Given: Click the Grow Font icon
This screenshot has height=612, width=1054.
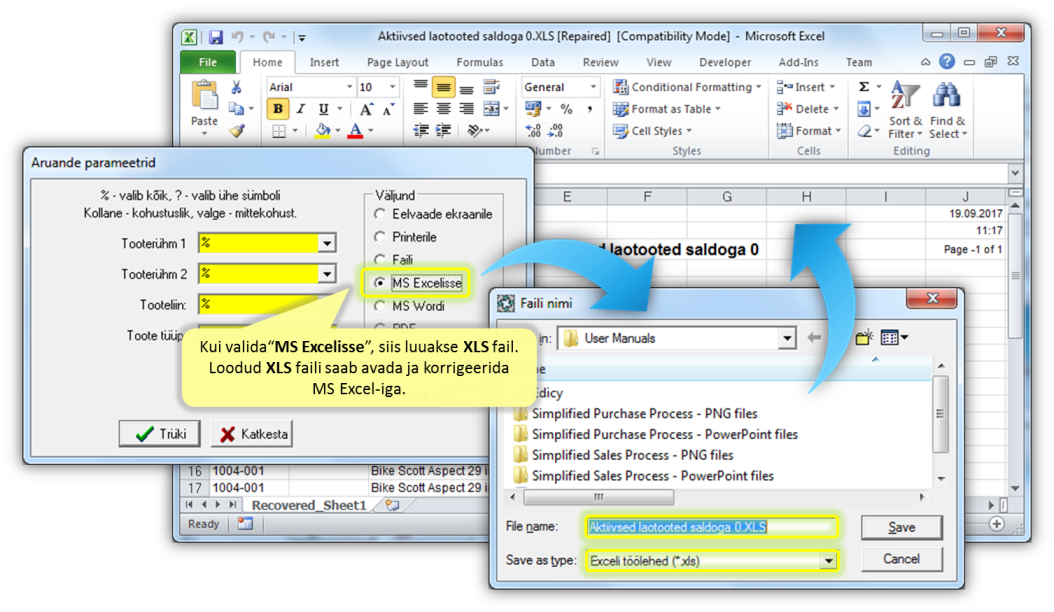Looking at the screenshot, I should coord(366,109).
